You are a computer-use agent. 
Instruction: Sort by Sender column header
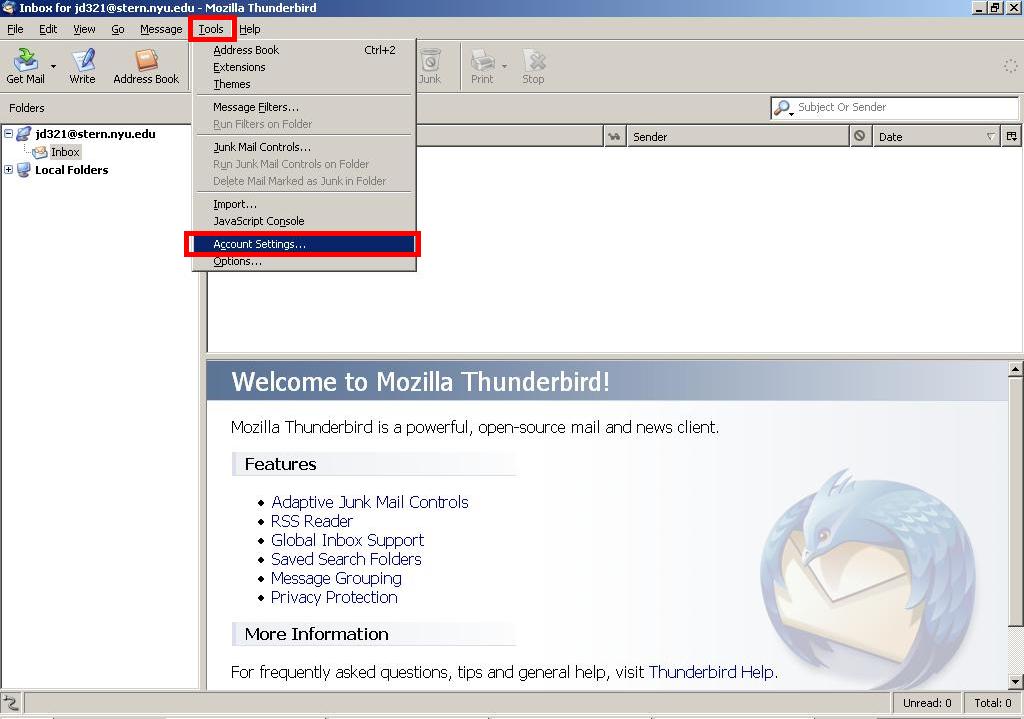pos(737,136)
